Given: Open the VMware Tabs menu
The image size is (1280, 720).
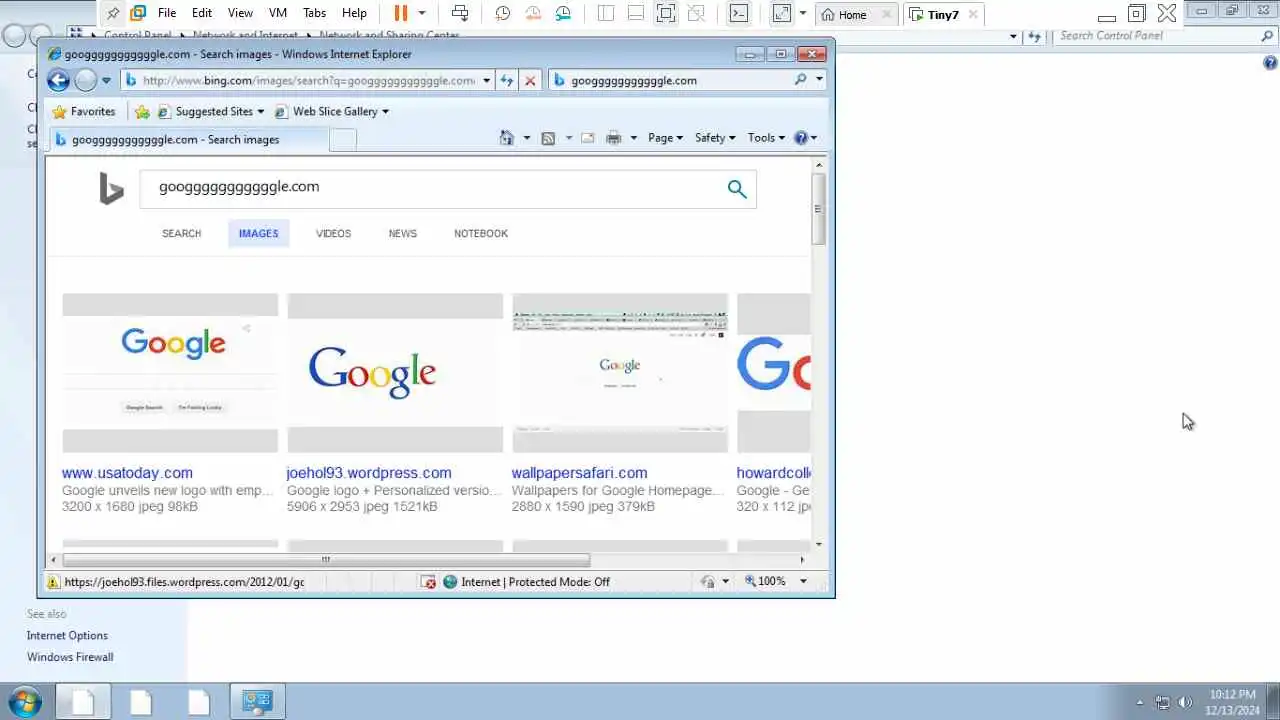Looking at the screenshot, I should pyautogui.click(x=314, y=13).
